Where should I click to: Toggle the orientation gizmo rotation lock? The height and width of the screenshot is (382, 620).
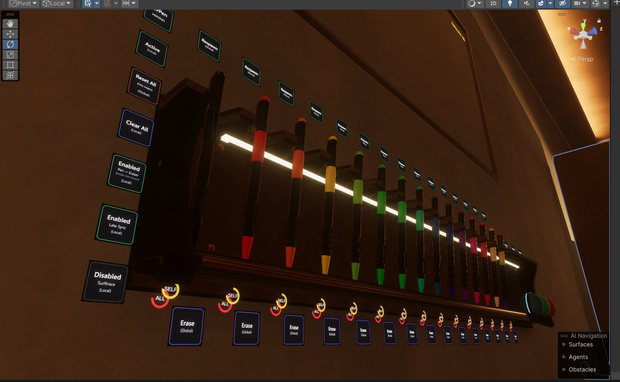599,21
